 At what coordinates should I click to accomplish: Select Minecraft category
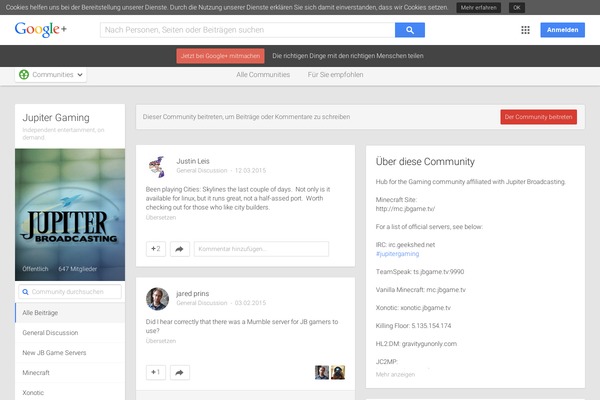70,372
